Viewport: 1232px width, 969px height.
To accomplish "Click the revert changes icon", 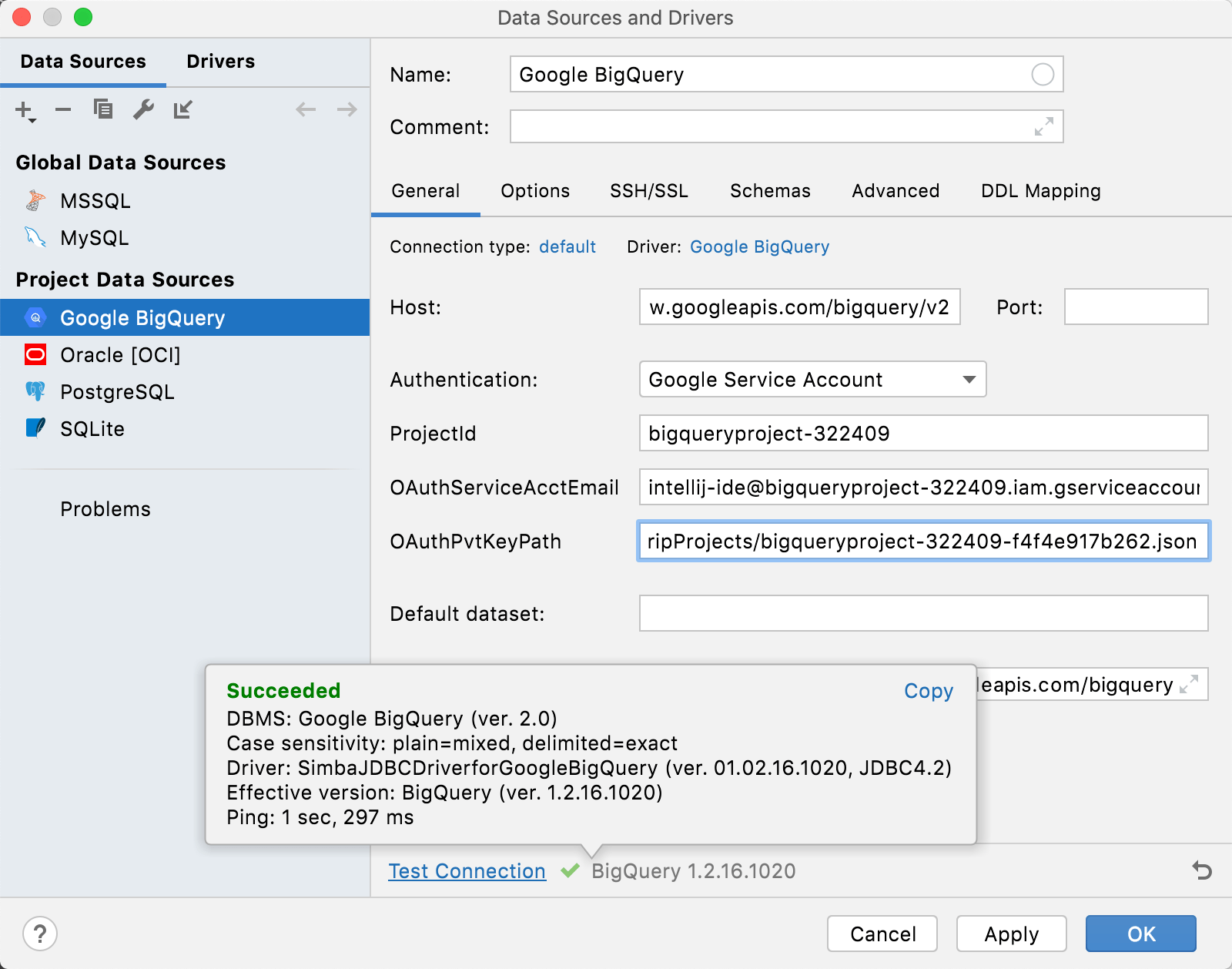I will pyautogui.click(x=1201, y=870).
